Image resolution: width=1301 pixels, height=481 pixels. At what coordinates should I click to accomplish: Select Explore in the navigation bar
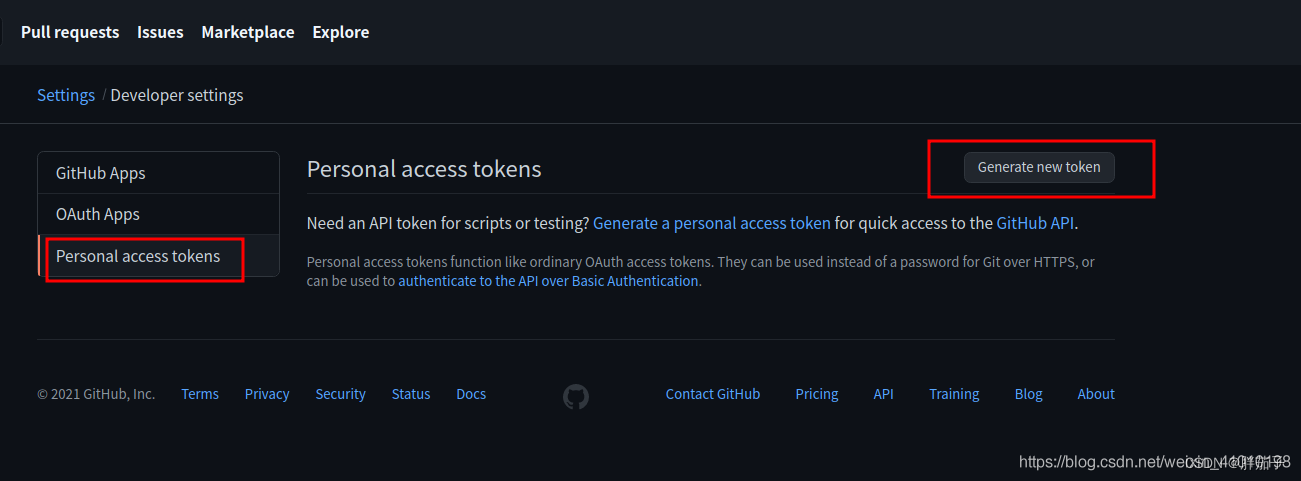pyautogui.click(x=341, y=32)
